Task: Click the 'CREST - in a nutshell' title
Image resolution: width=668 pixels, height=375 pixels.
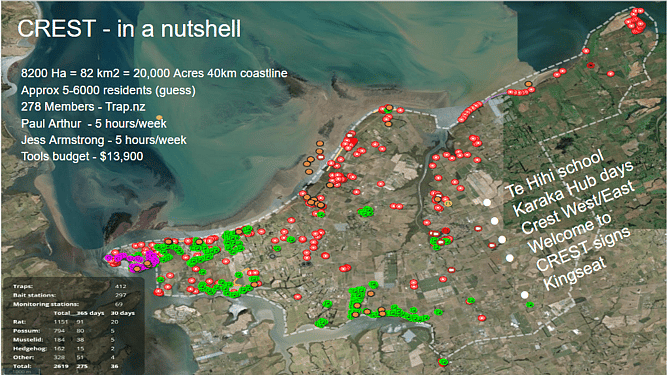Action: pyautogui.click(x=129, y=29)
